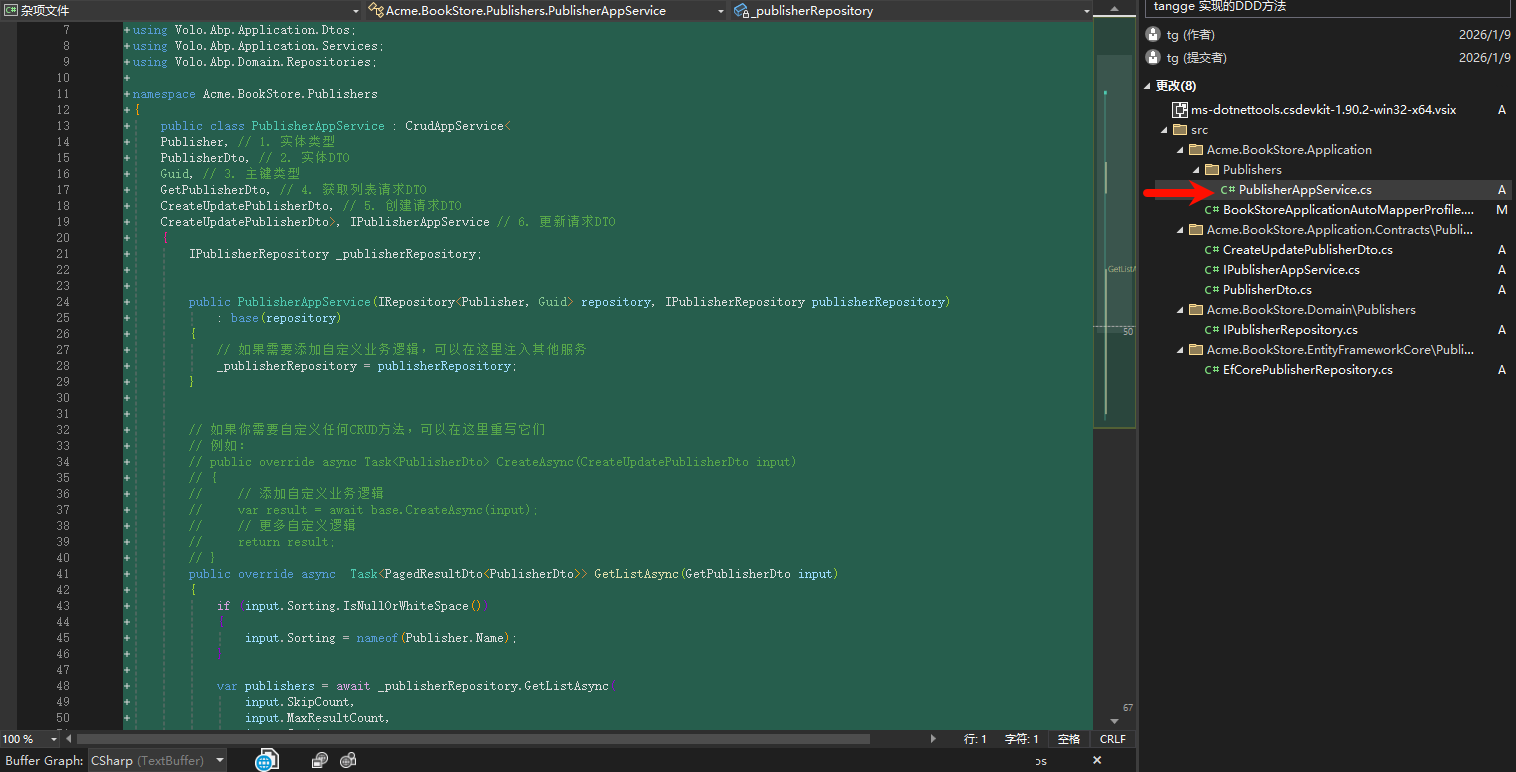Click the commit message tangge 实现的DDD方法
This screenshot has width=1516, height=772.
[1220, 7]
